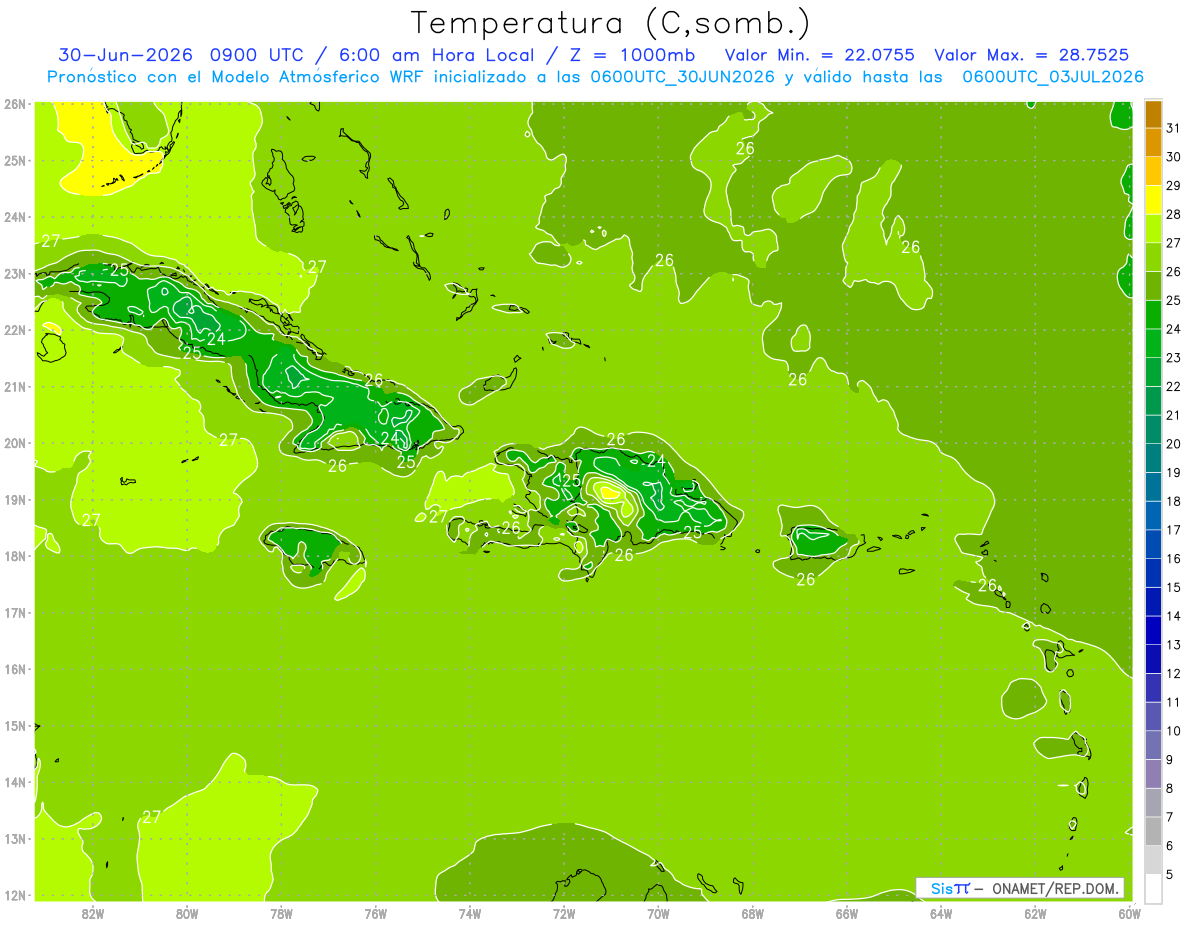Click the "Valor Min. = 22.0755" value
1200x927 pixels.
(x=820, y=55)
